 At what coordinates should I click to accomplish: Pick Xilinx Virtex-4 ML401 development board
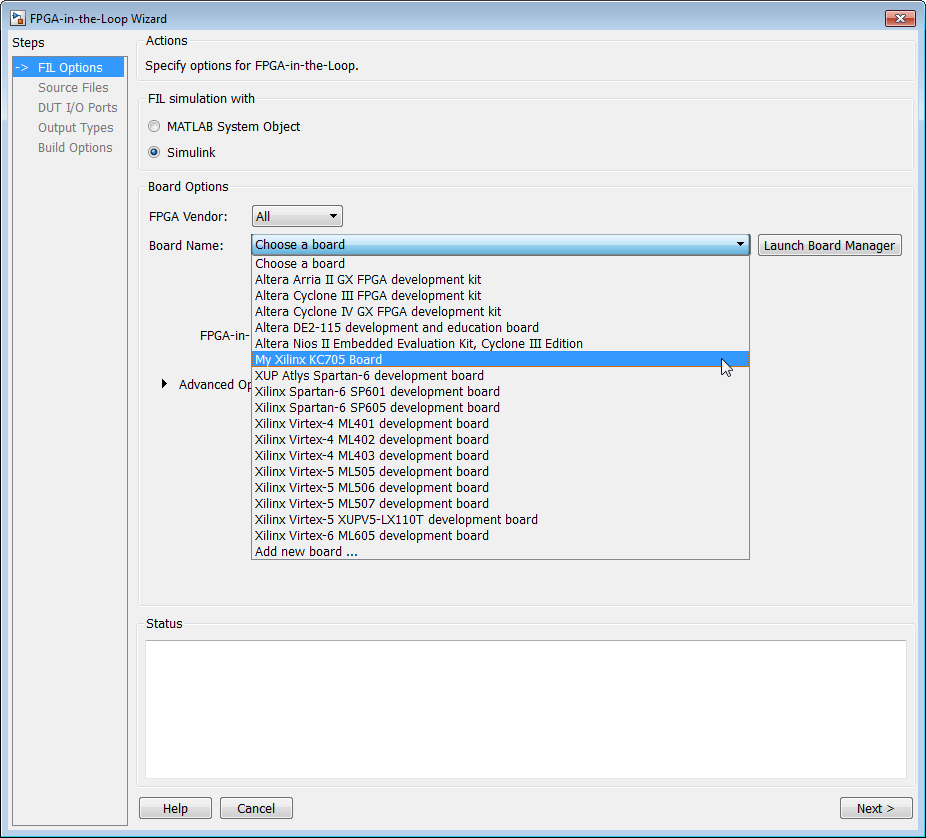500,423
